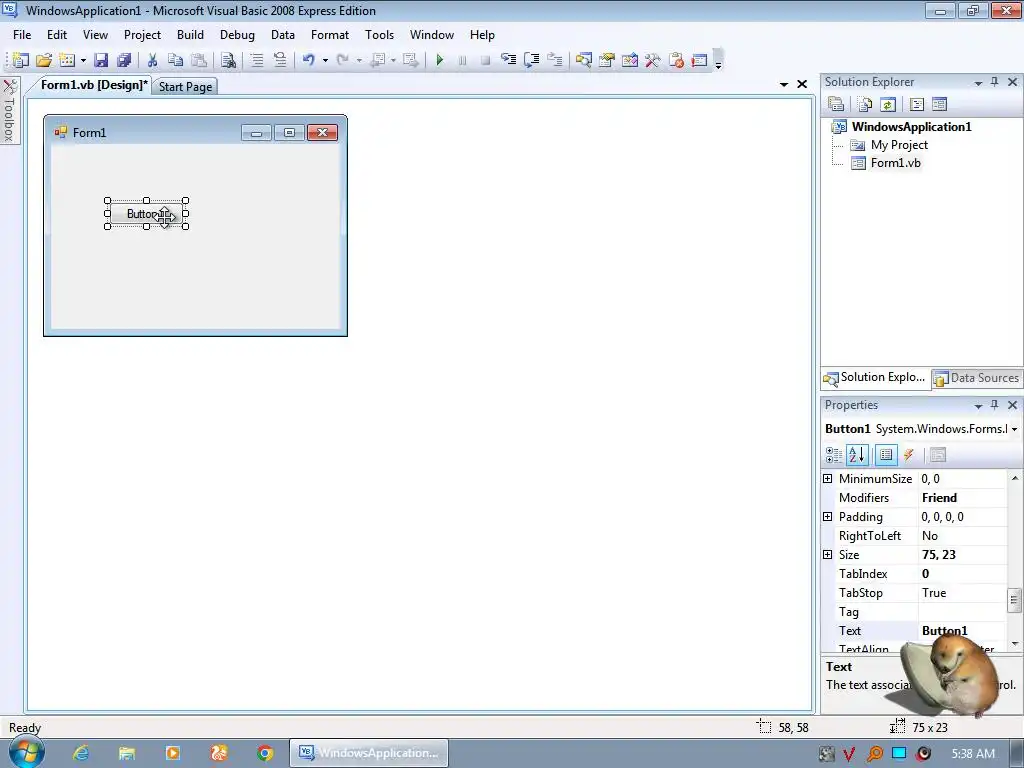Close the Form1.vb design document

802,84
